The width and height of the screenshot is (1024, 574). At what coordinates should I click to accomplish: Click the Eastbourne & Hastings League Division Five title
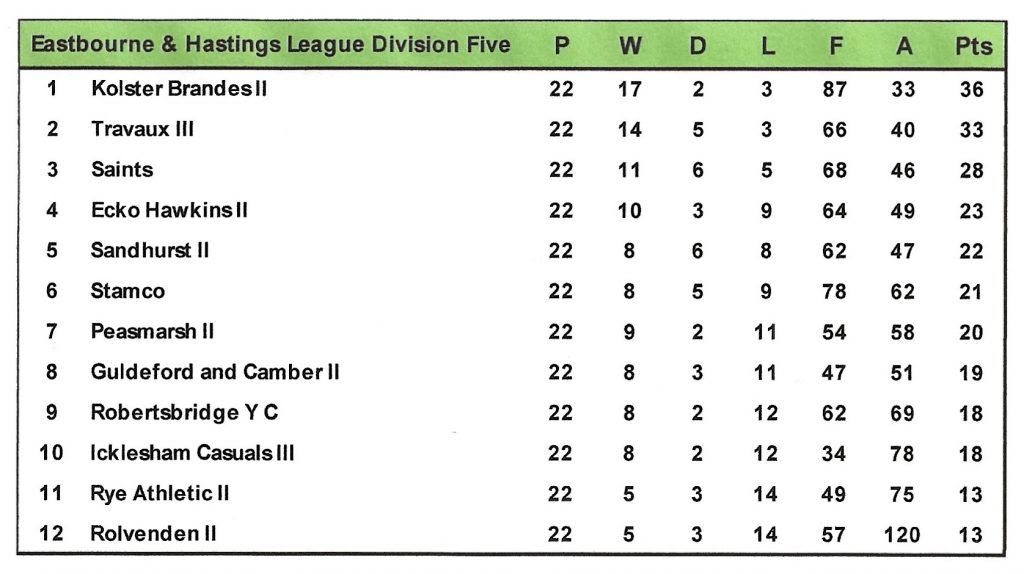[x=270, y=45]
